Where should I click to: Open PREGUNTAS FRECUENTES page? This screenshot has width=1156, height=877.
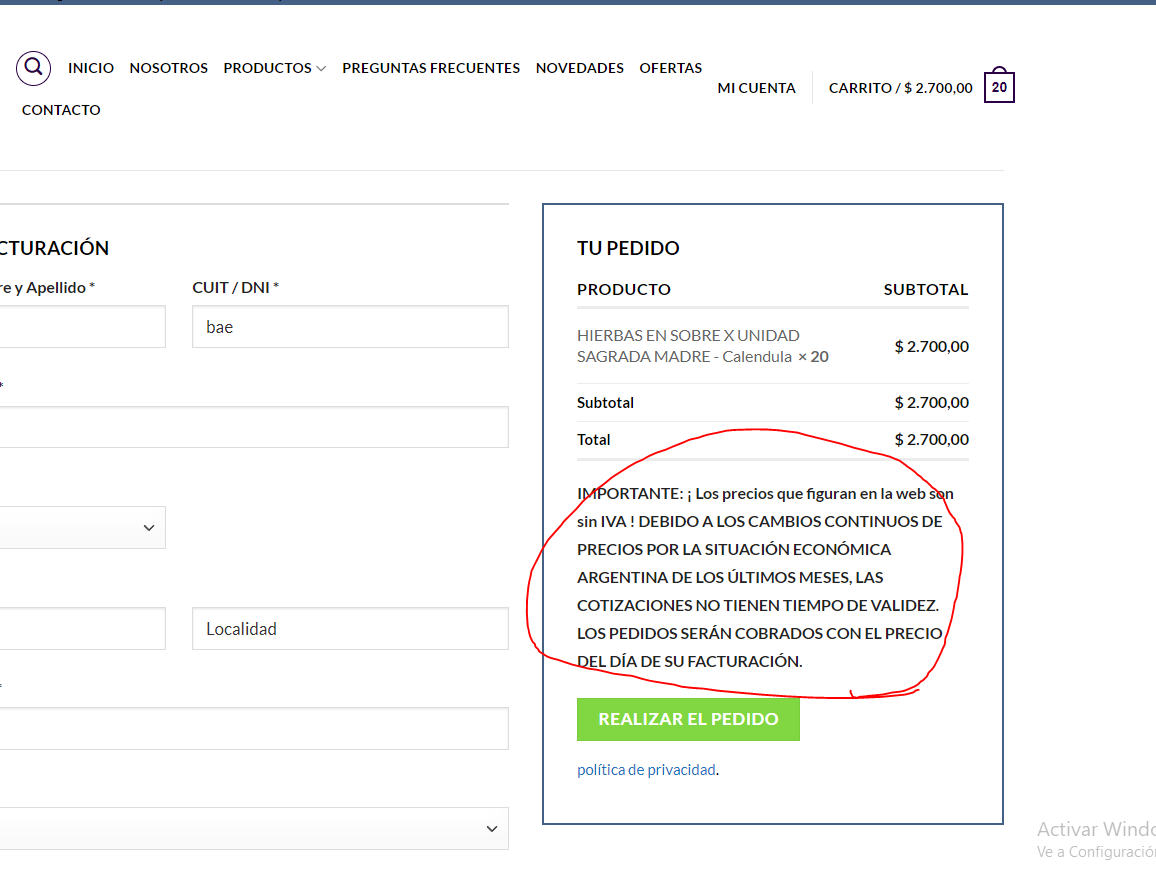click(x=431, y=68)
